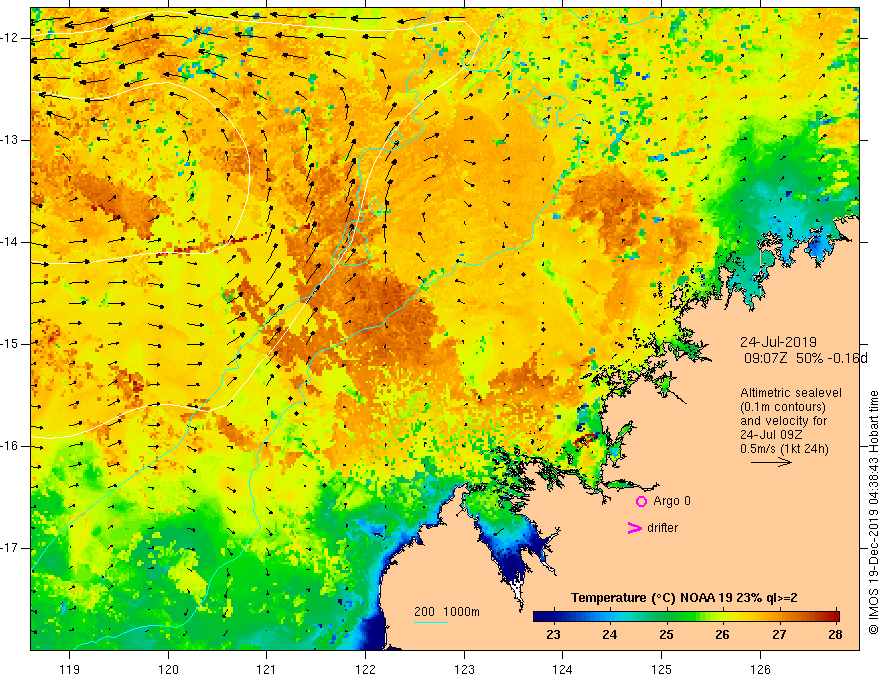
Task: Click the magenta drifter legend symbol
Action: 634,527
